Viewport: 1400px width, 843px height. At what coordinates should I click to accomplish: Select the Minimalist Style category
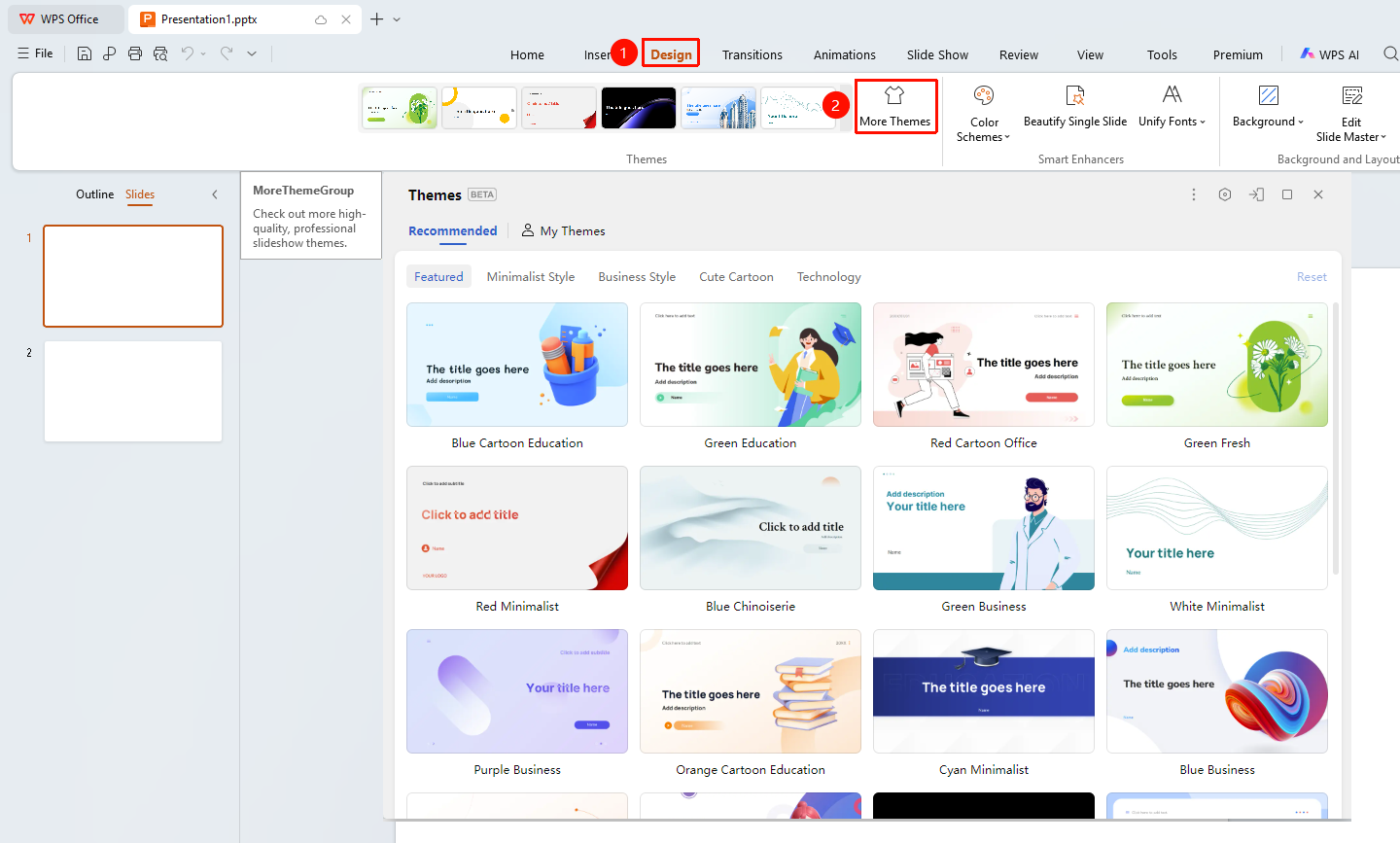[x=531, y=277]
